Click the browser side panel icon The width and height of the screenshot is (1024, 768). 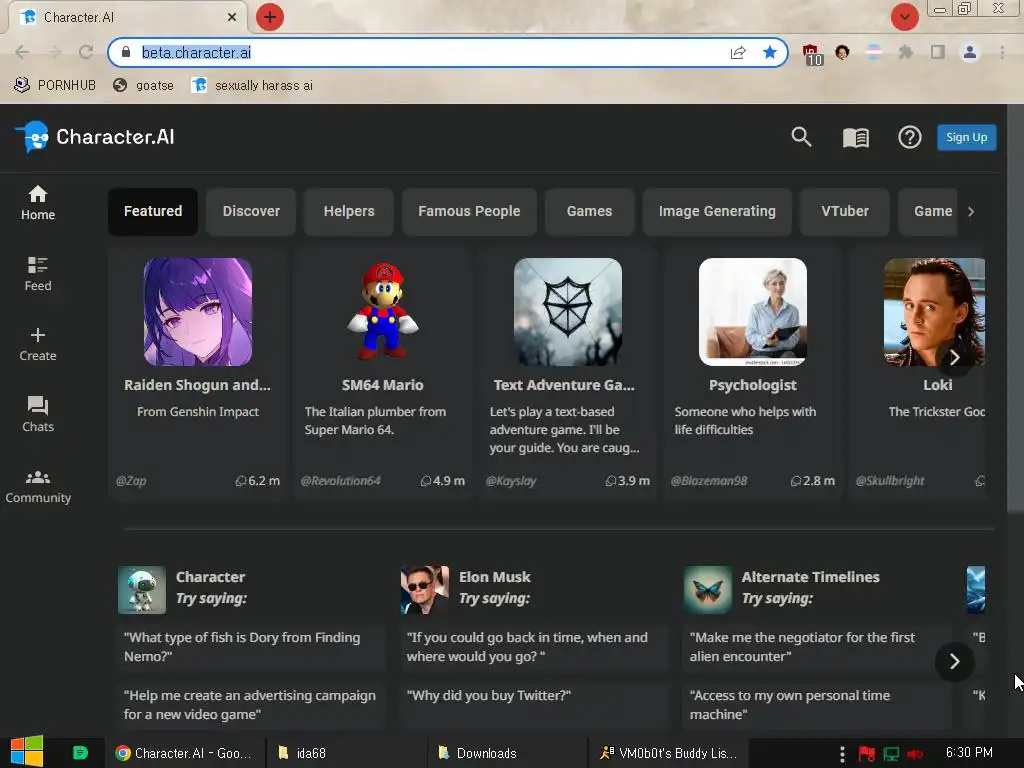point(938,52)
